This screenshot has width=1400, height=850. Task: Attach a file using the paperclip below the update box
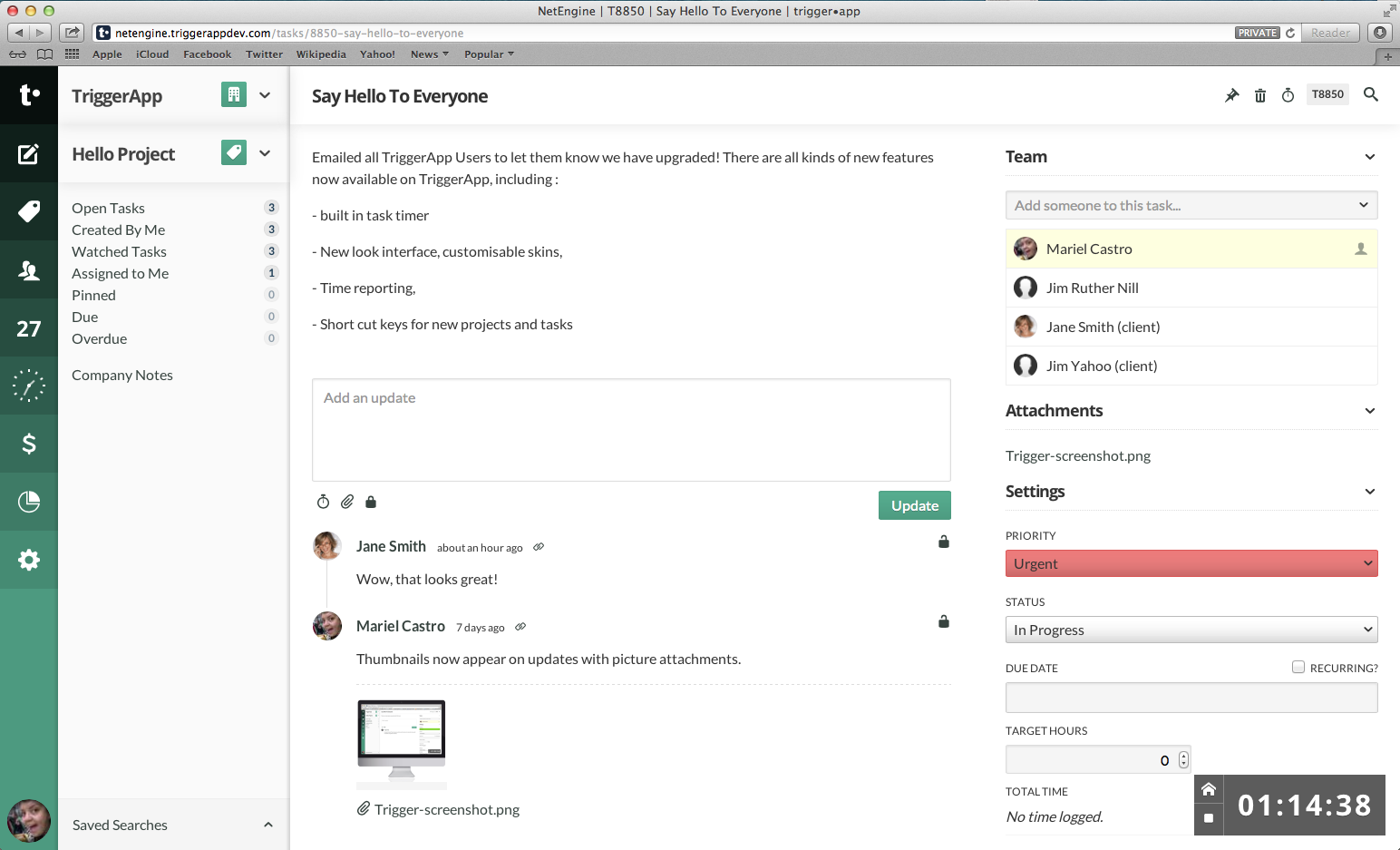(347, 502)
